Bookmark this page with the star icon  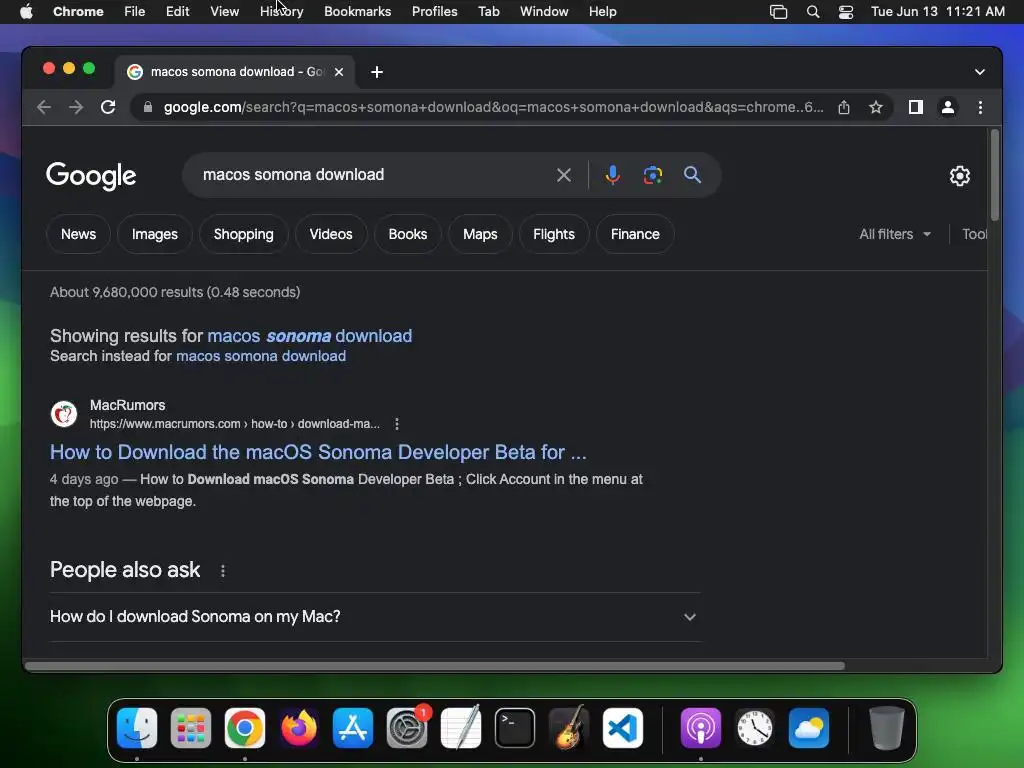tap(876, 107)
